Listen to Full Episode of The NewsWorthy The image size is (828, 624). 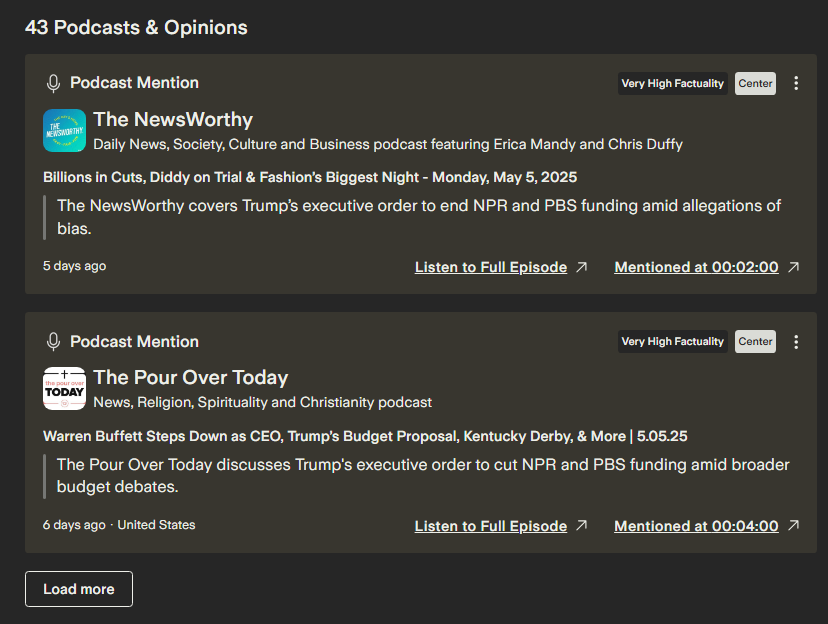tap(491, 267)
